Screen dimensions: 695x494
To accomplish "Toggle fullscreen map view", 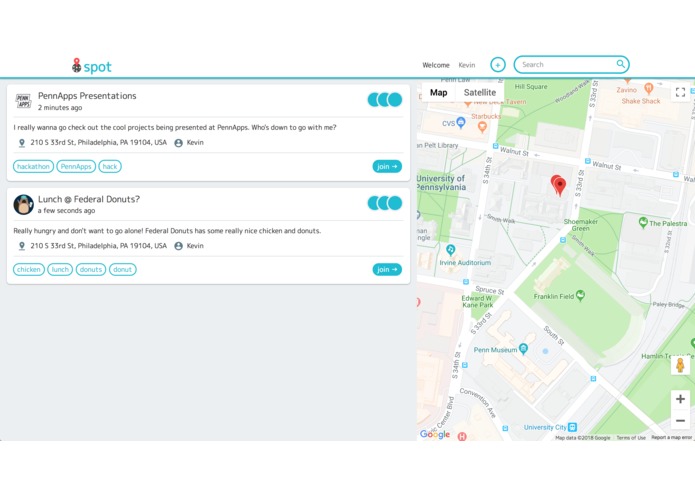I will tap(680, 92).
